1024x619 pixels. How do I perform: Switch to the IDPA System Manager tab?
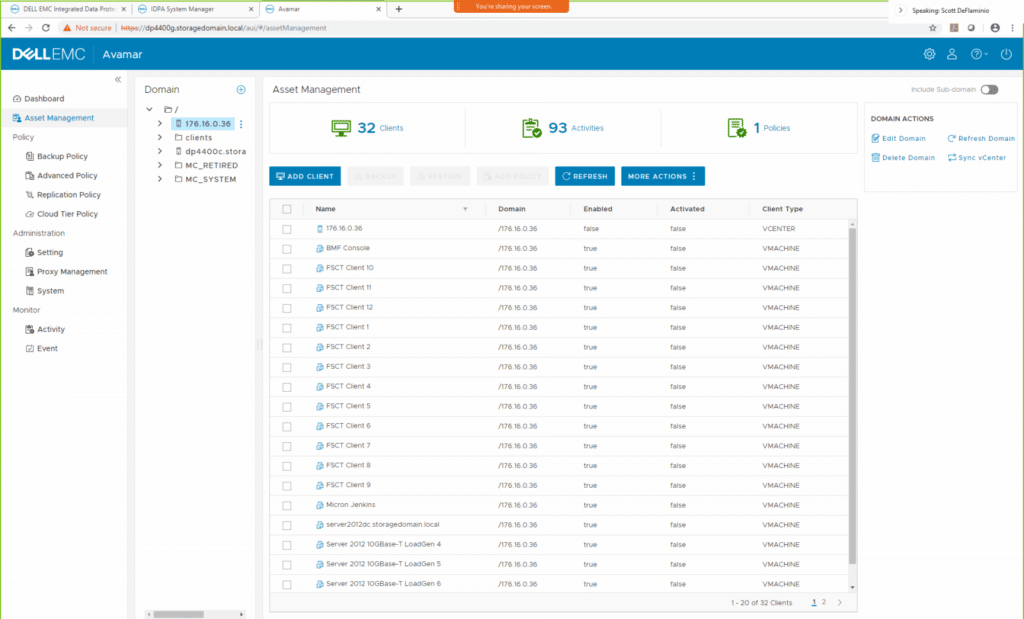(x=195, y=9)
